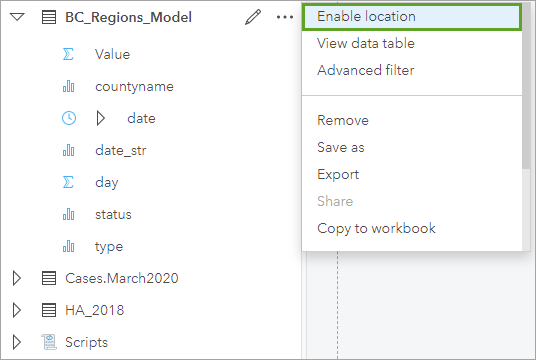Expand the HA_2018 dataset
Viewport: 536px width, 360px height.
(x=17, y=310)
